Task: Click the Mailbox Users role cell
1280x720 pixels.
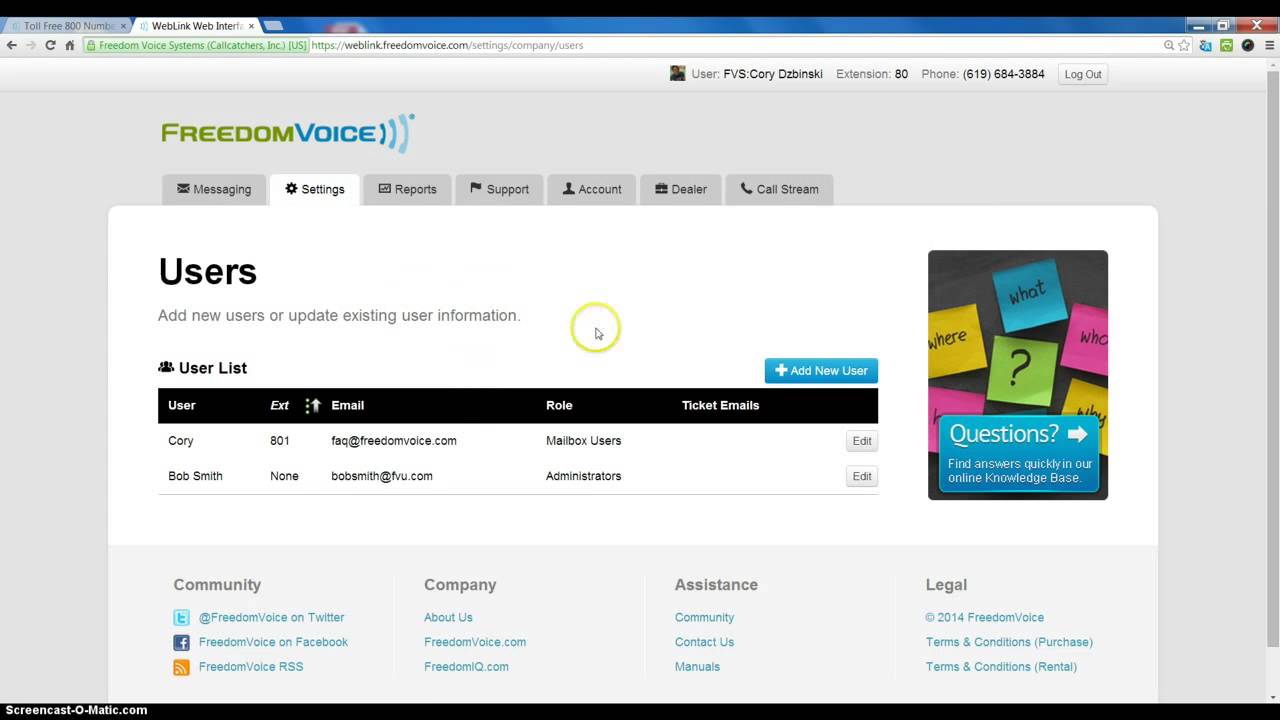Action: [x=583, y=441]
